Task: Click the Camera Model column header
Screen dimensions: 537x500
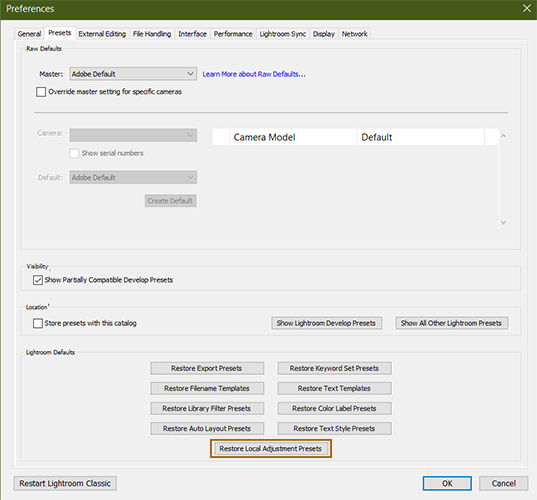Action: click(293, 137)
